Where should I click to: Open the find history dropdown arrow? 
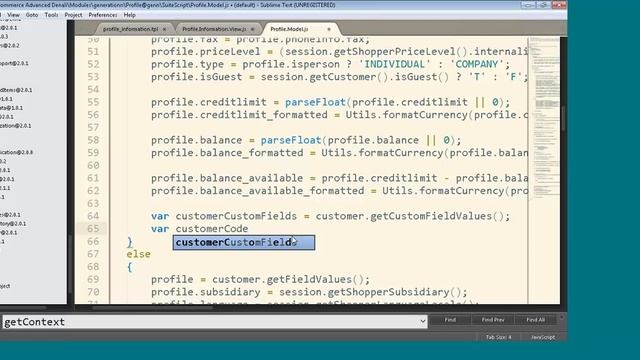(422, 322)
